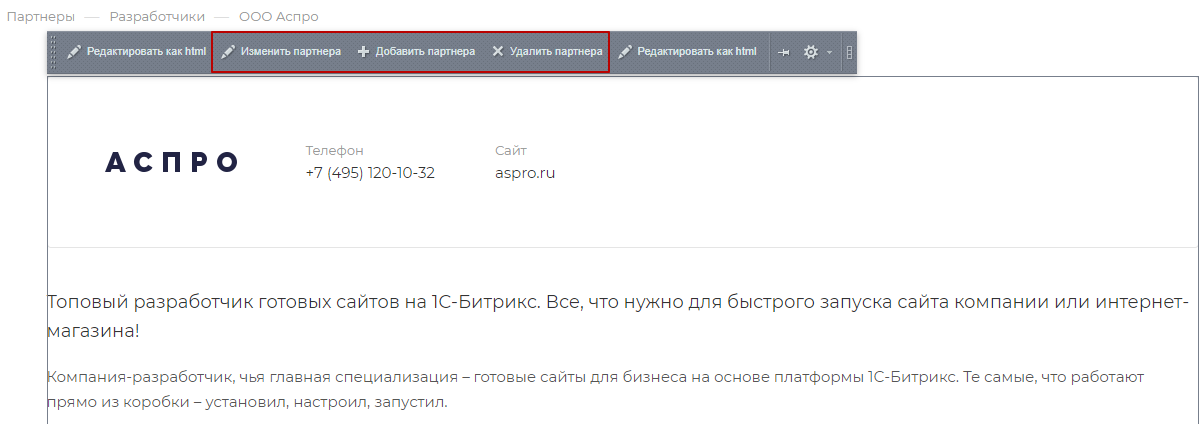
Task: Open the 'Разработчики' breadcrumb link
Action: coord(157,17)
